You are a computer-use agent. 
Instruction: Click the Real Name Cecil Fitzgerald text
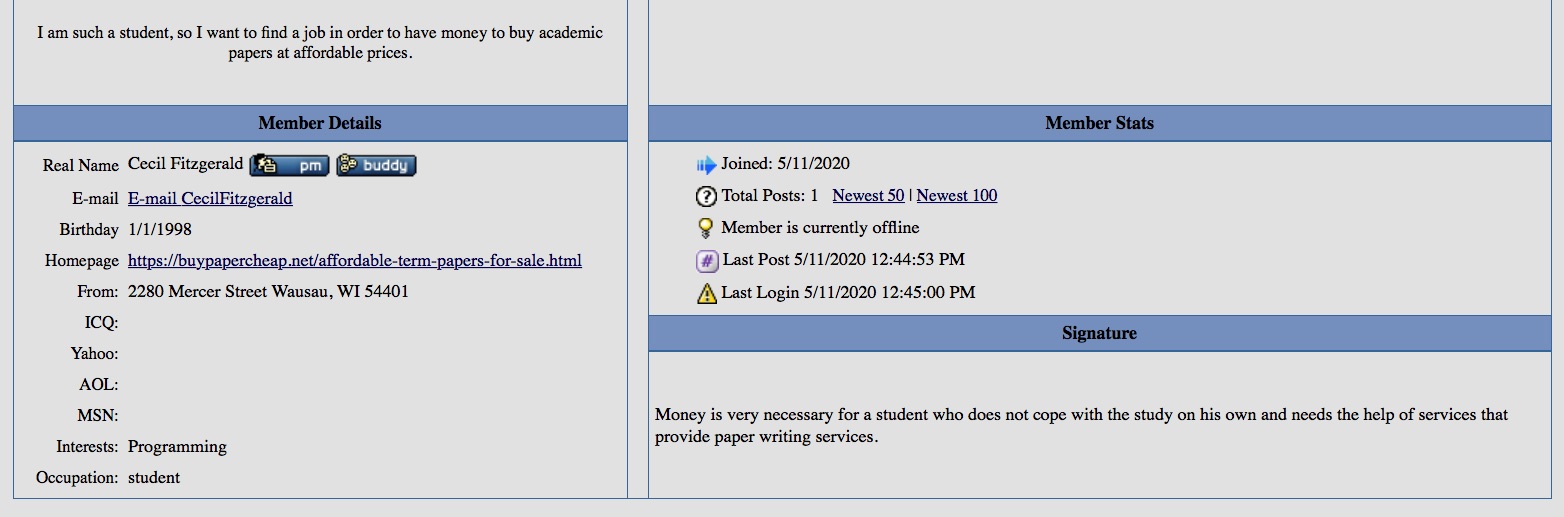(x=186, y=164)
